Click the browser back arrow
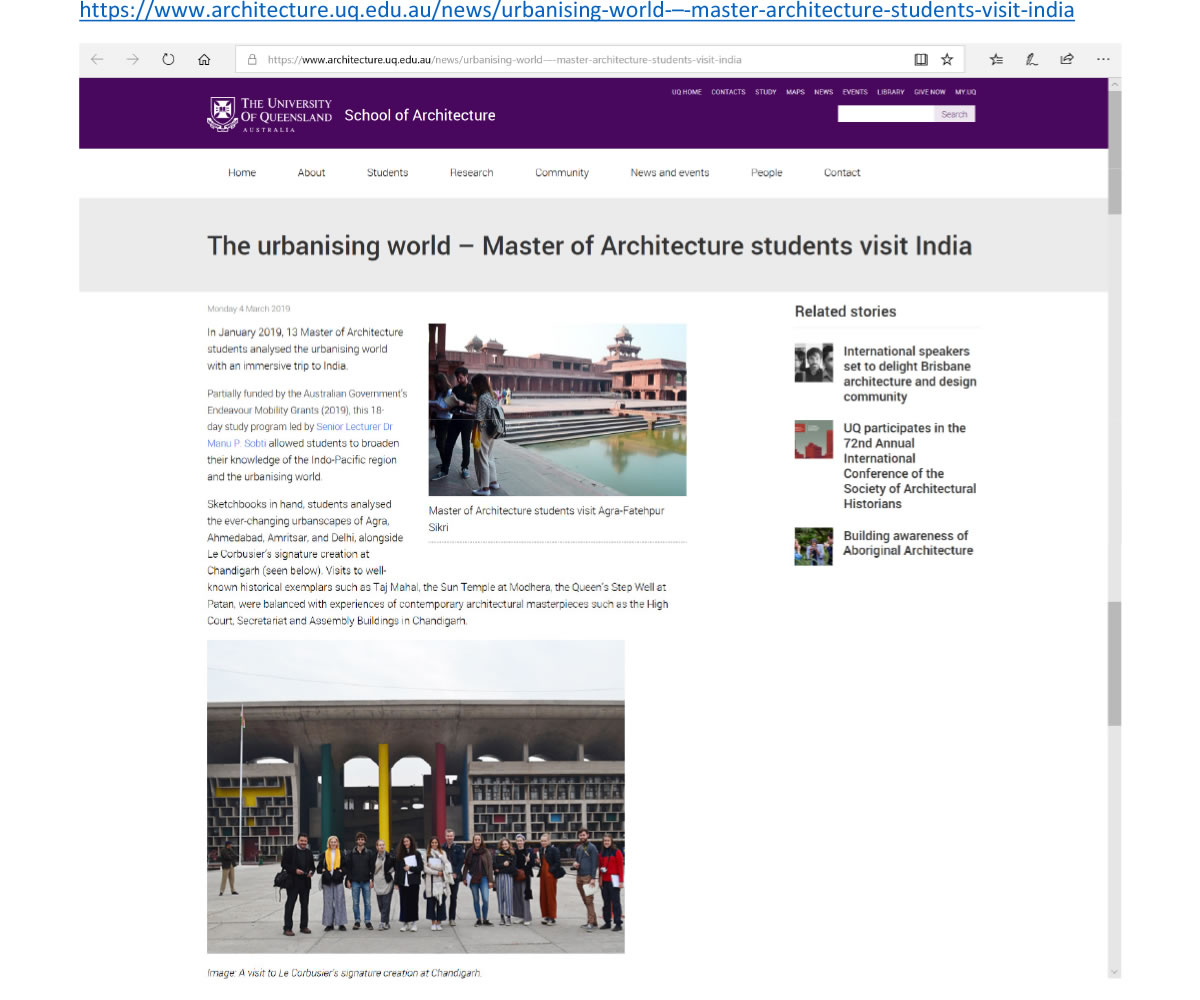The height and width of the screenshot is (1000, 1200). pos(97,60)
